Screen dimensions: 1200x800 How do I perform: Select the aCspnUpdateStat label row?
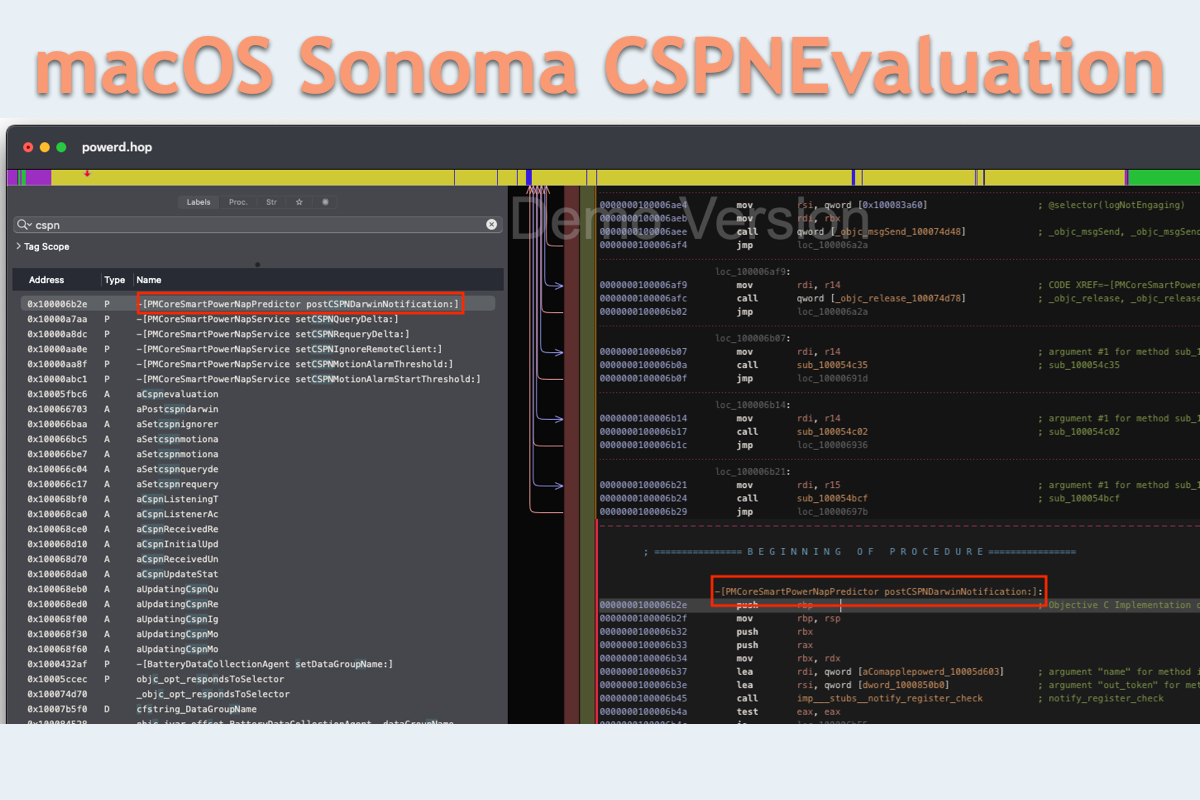pos(258,574)
